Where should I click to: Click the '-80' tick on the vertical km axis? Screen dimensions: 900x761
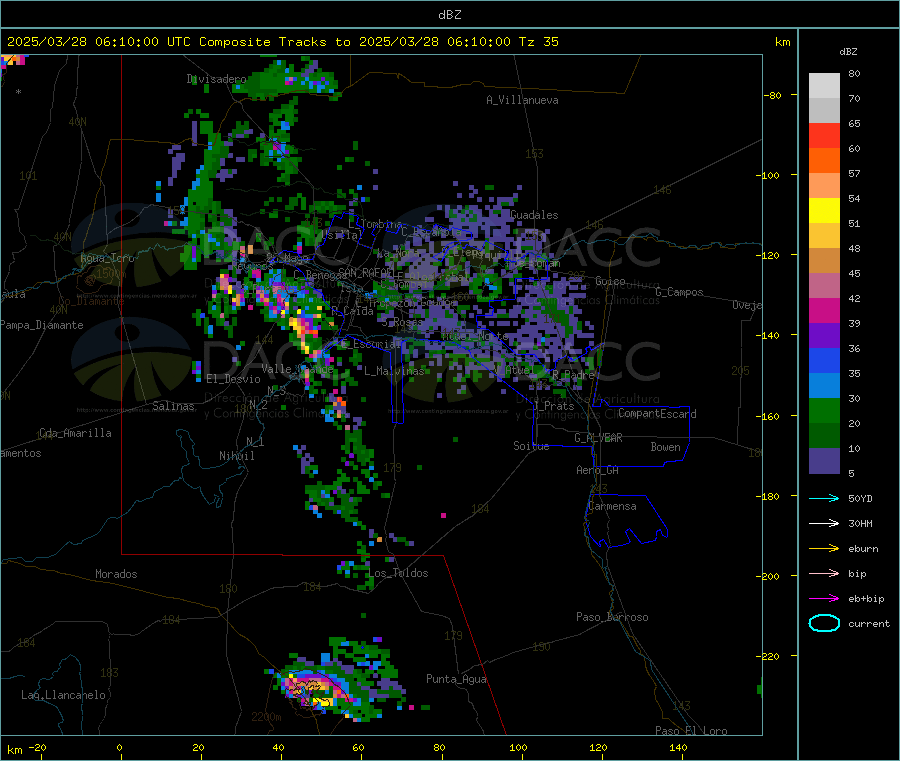tap(773, 95)
